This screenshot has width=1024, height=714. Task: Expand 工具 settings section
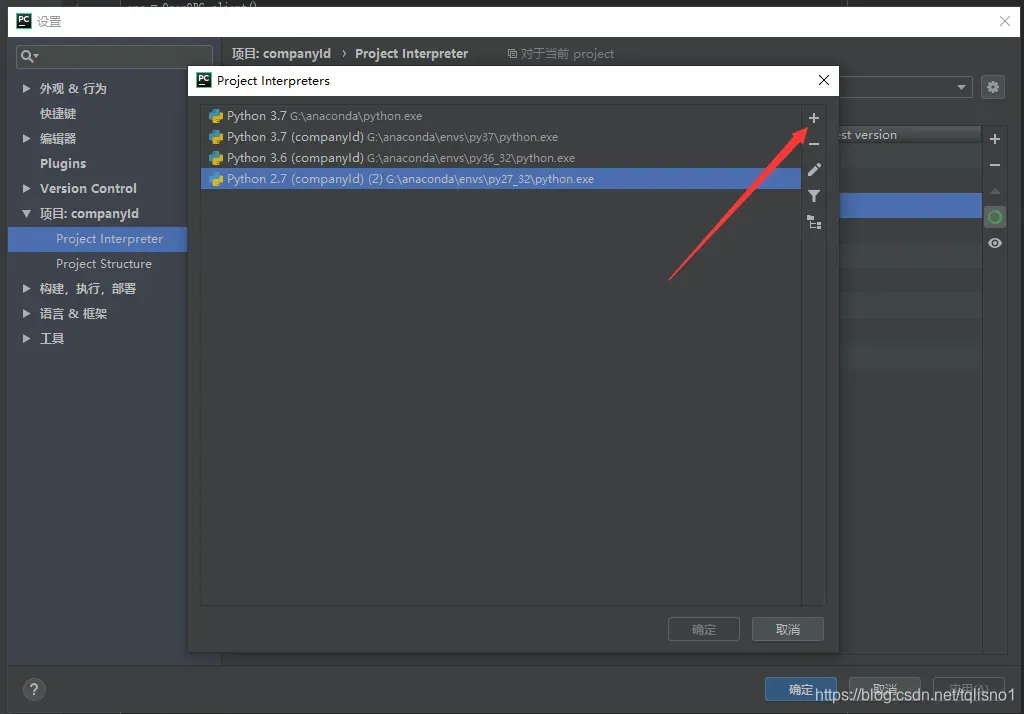click(26, 338)
